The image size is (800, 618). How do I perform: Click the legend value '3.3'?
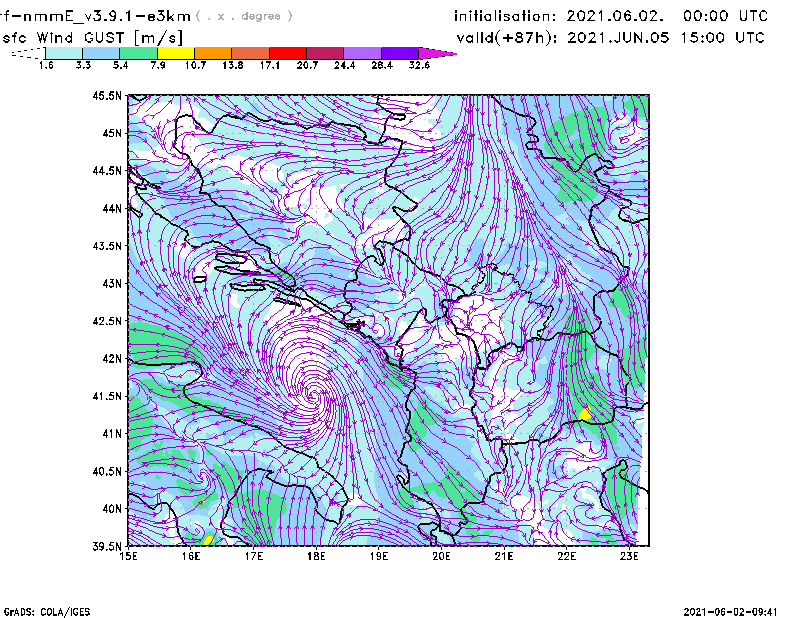(83, 65)
